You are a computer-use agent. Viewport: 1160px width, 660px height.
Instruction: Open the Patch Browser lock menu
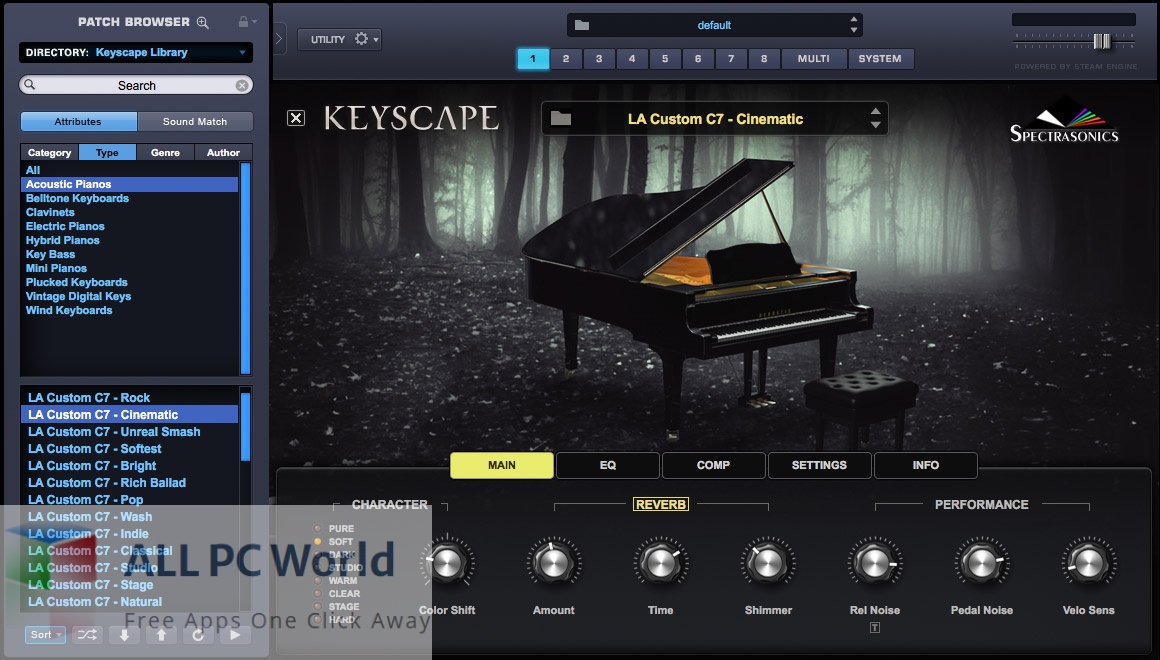tap(246, 21)
